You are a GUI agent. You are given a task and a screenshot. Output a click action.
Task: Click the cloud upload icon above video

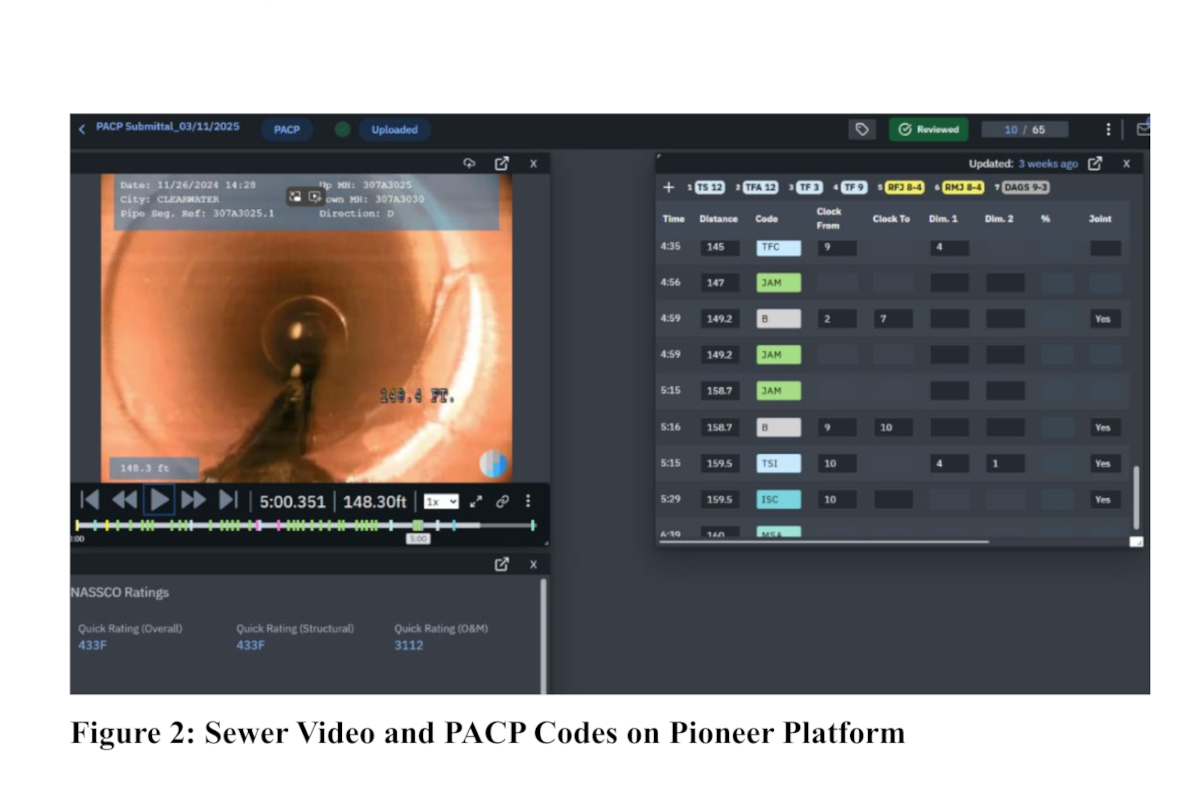point(469,163)
